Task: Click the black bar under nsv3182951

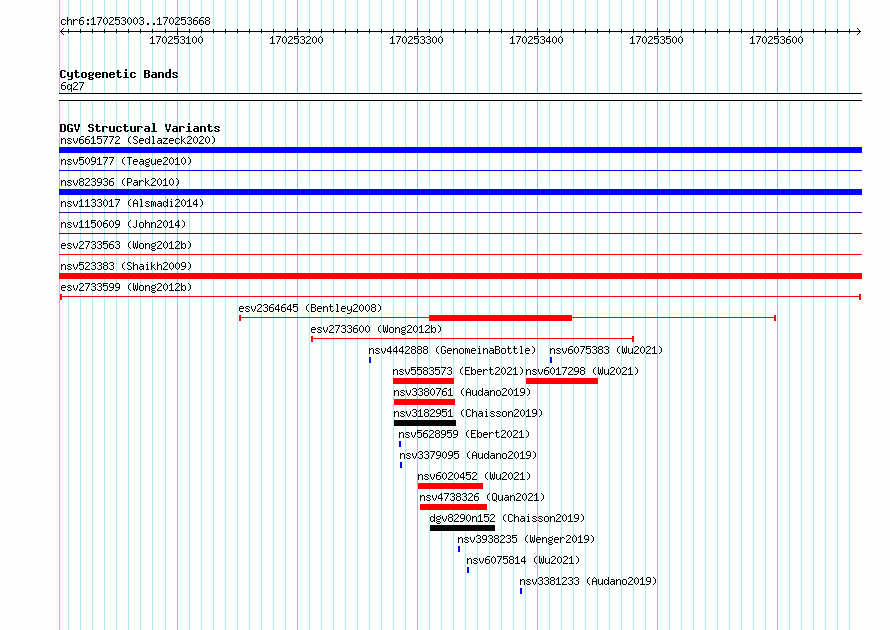Action: (x=425, y=423)
